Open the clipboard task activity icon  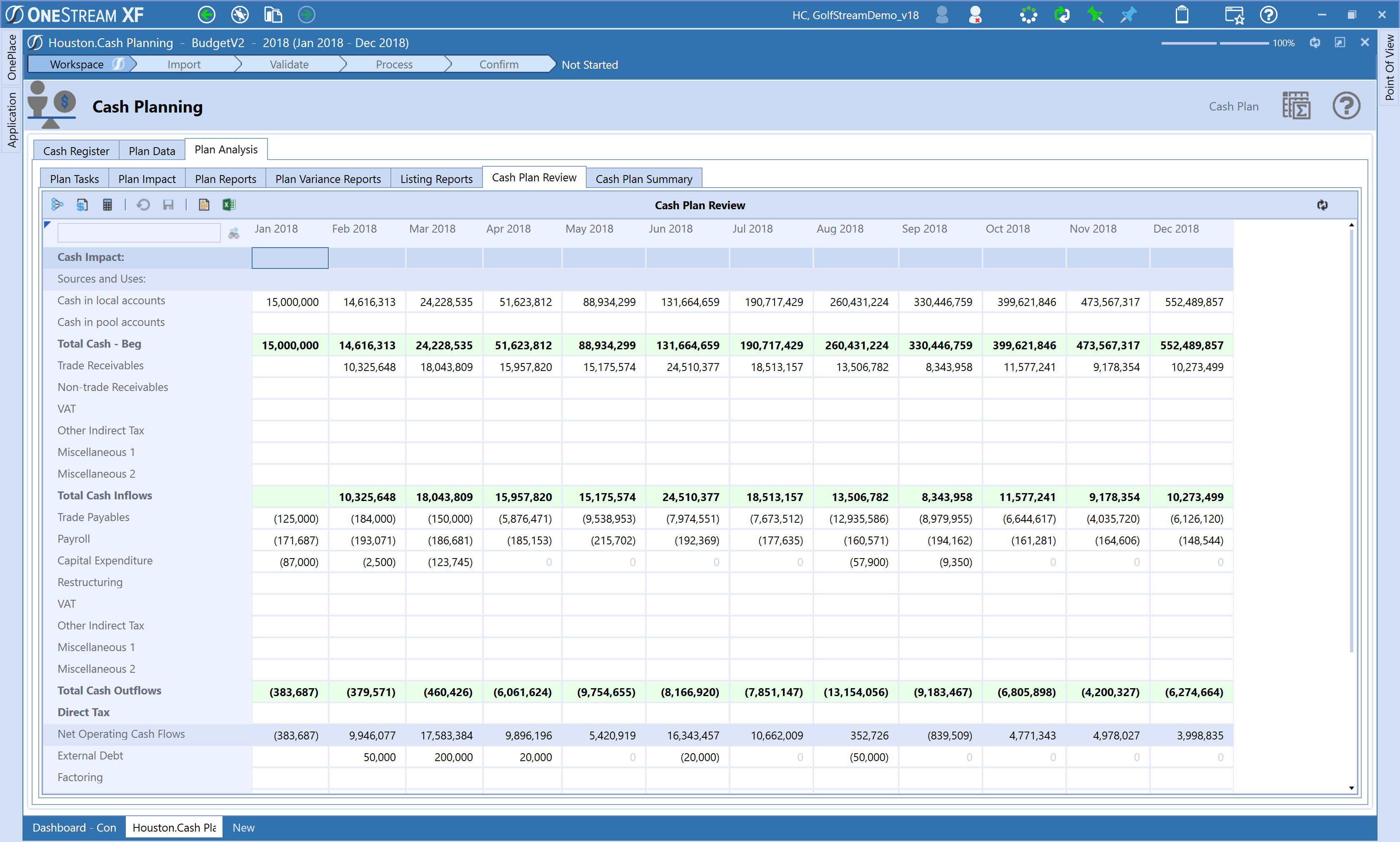coord(1182,15)
